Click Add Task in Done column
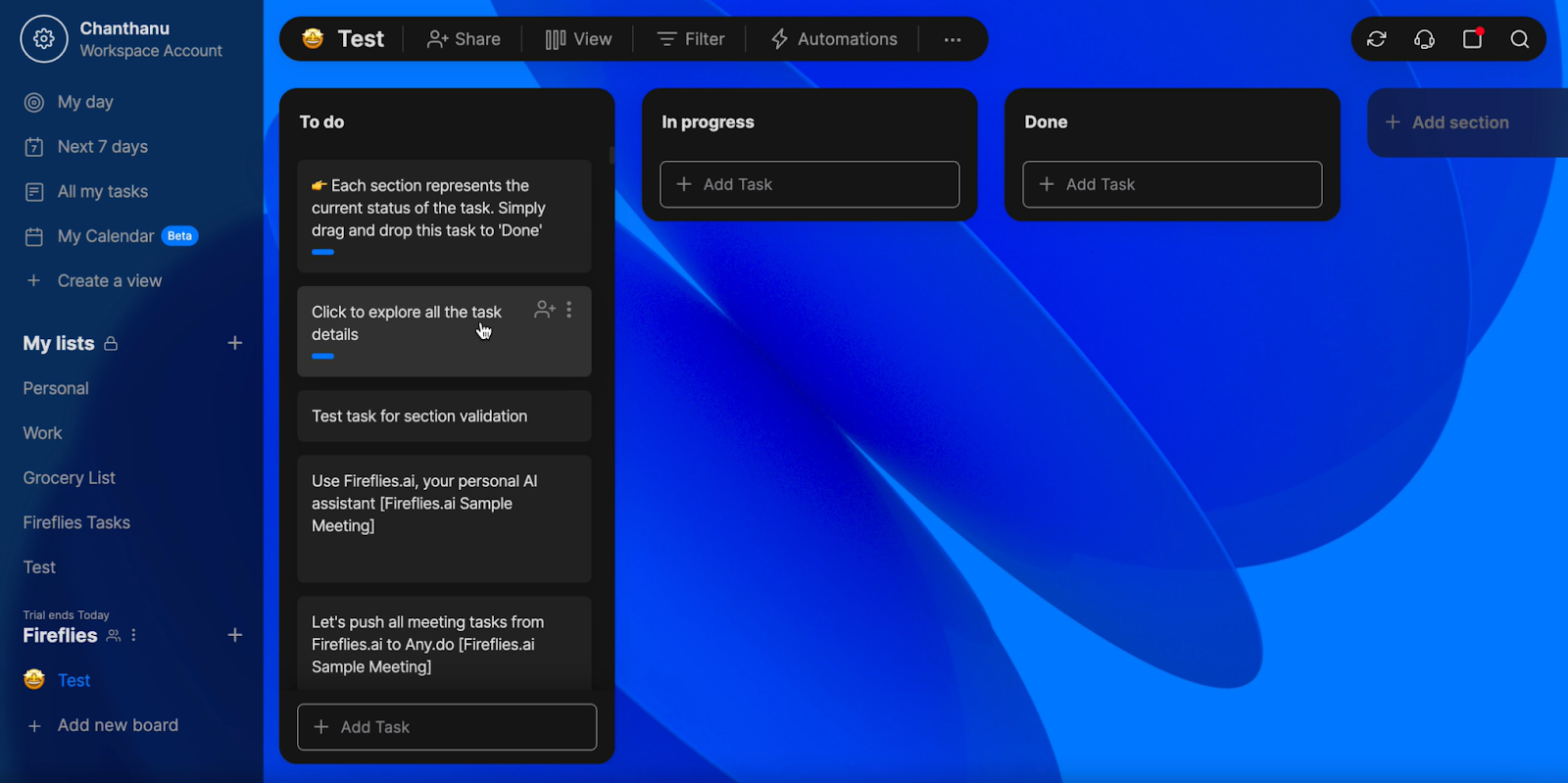 pyautogui.click(x=1172, y=184)
